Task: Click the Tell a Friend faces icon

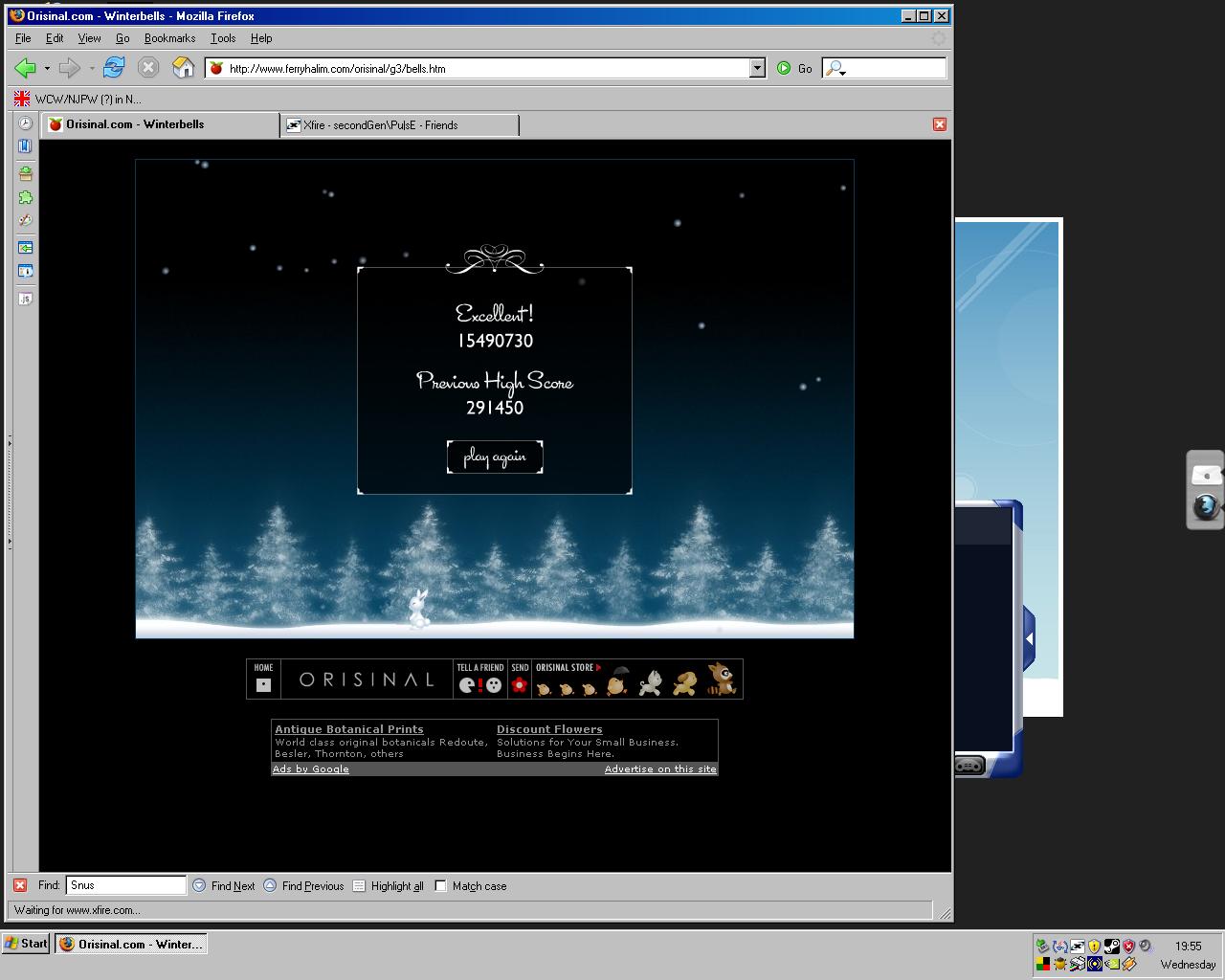Action: click(479, 685)
